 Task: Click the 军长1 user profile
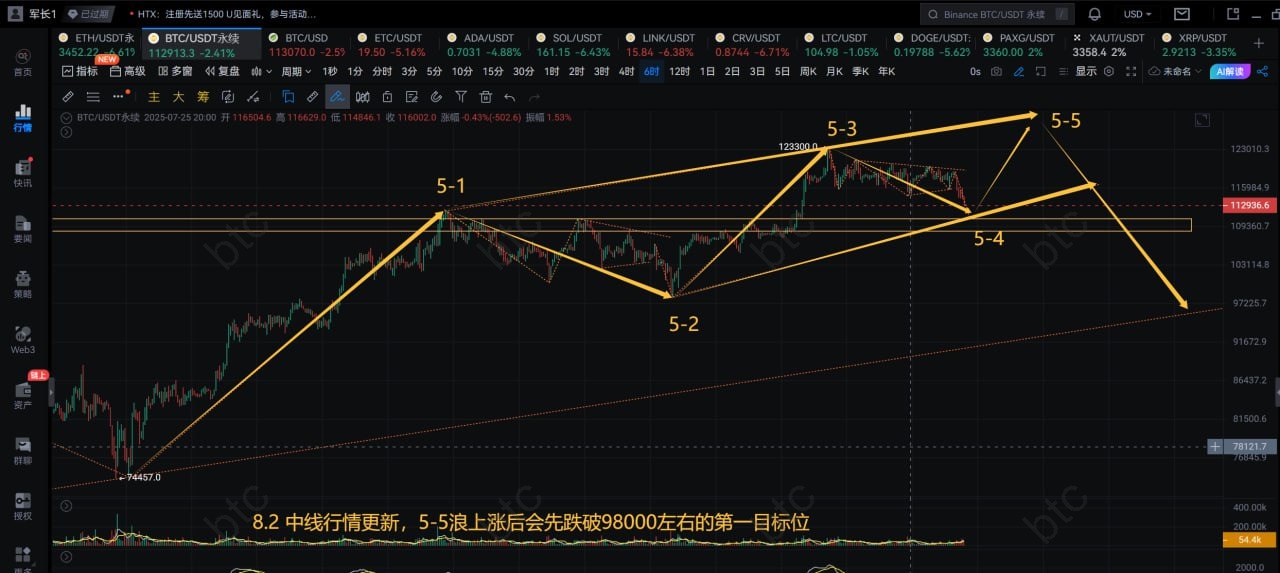(30, 14)
